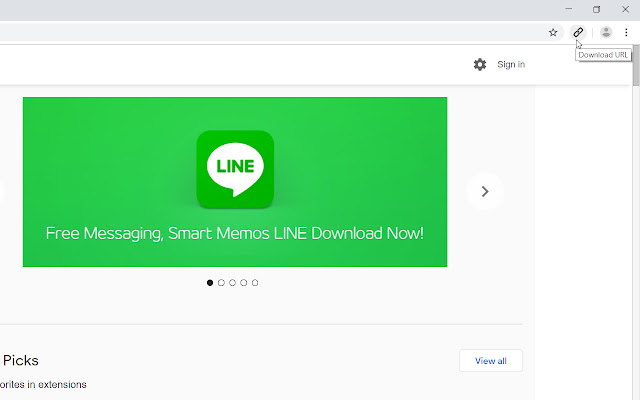
Task: Click the Download URL extension icon
Action: [578, 32]
